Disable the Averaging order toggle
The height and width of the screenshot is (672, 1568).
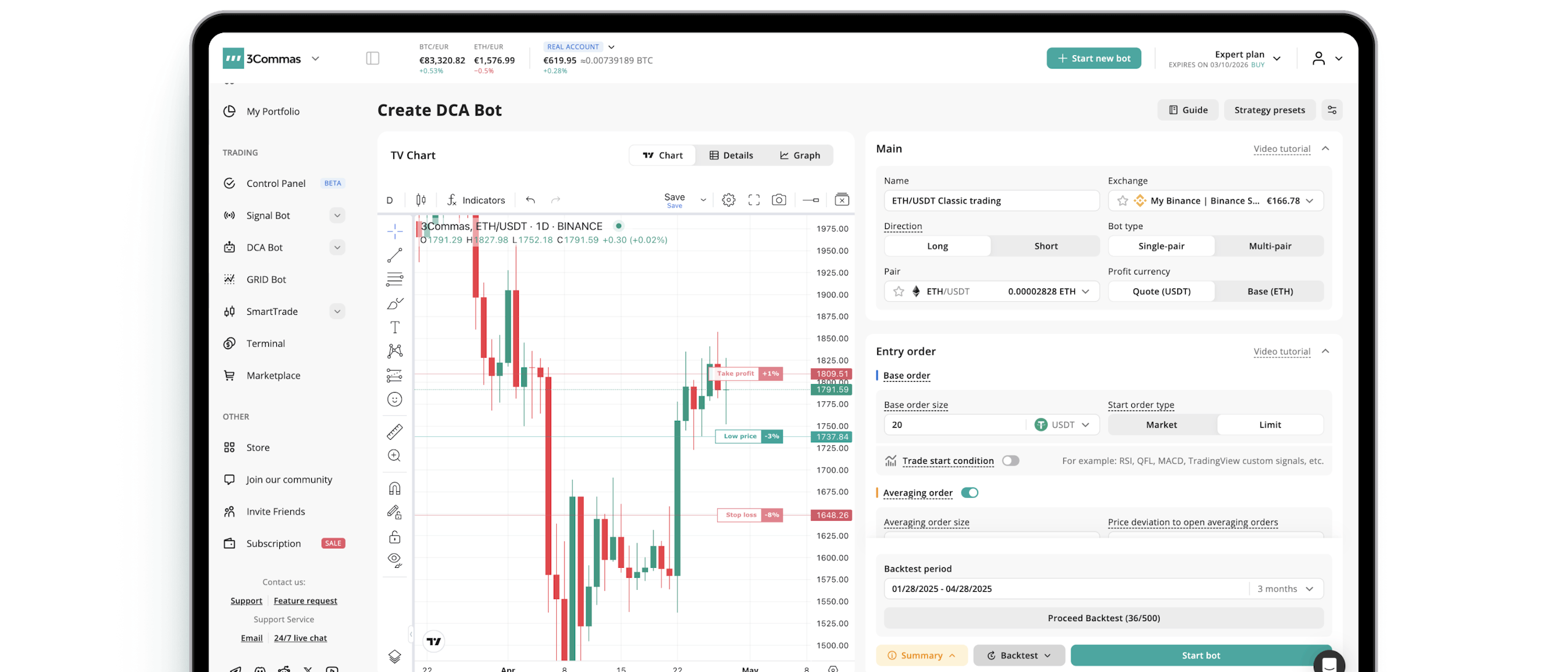point(970,493)
